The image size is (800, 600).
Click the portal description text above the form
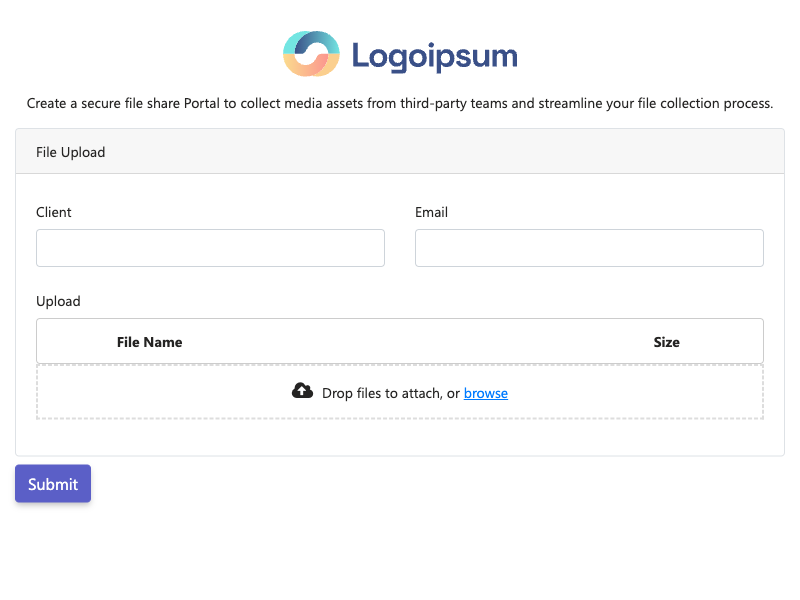point(400,103)
